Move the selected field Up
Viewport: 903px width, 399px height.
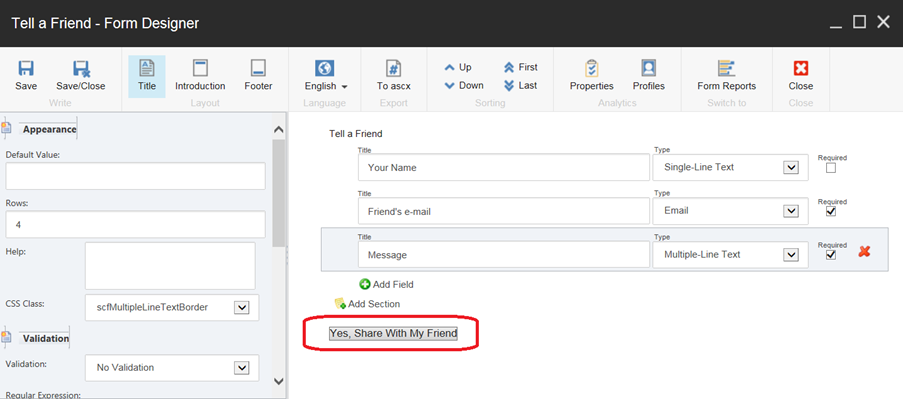coord(458,67)
